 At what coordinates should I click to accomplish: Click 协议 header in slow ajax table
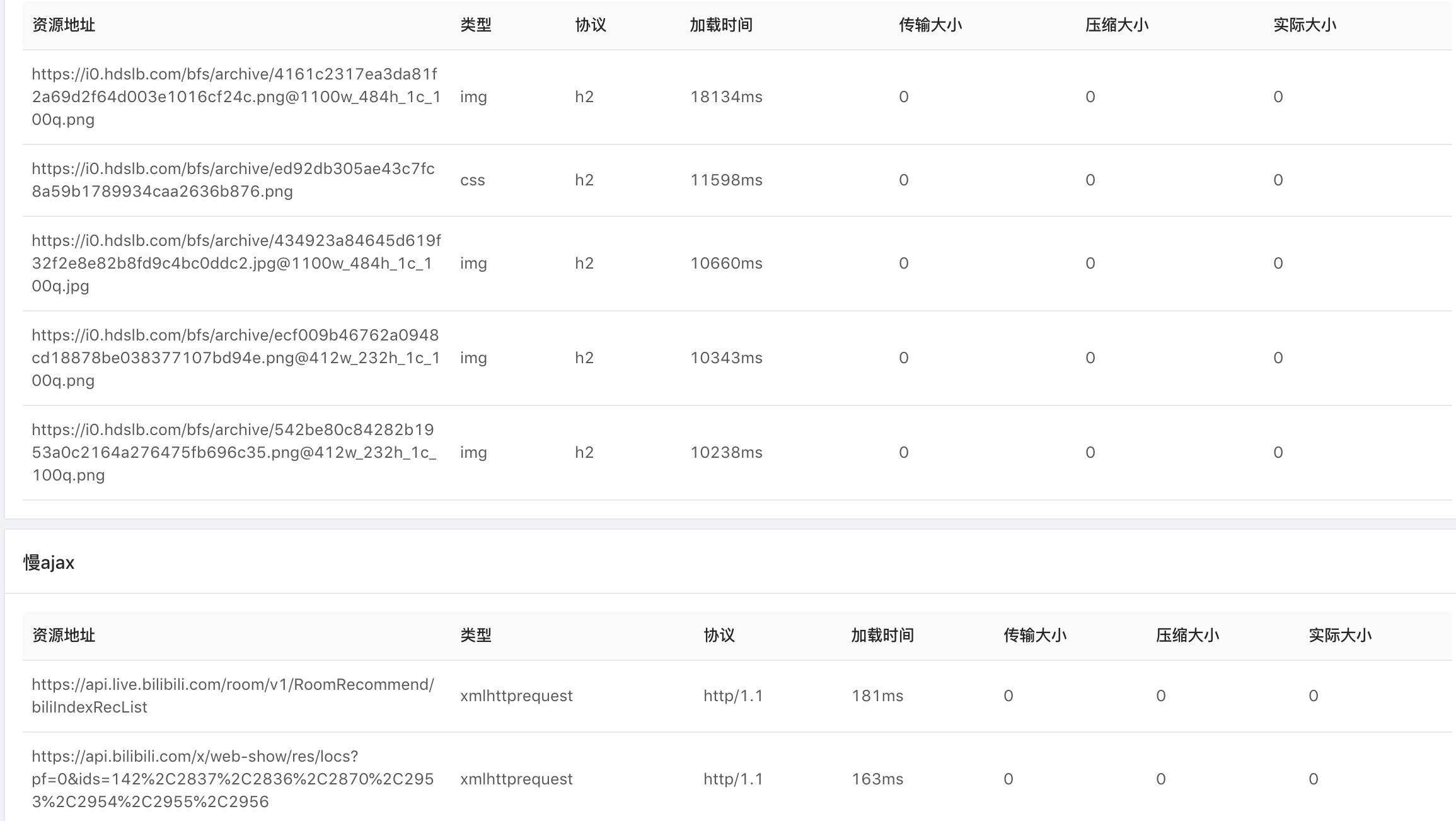click(719, 635)
